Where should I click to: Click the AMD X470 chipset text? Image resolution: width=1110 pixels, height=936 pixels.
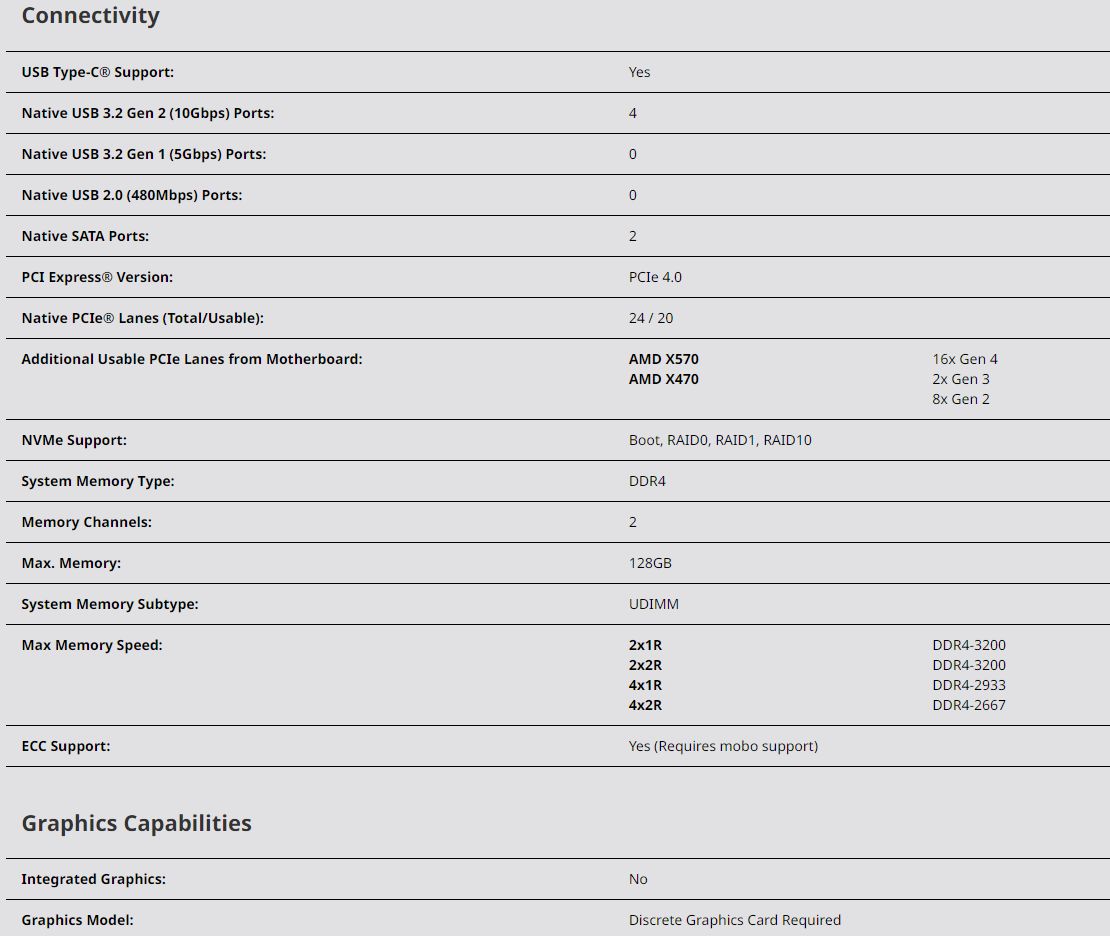point(663,379)
